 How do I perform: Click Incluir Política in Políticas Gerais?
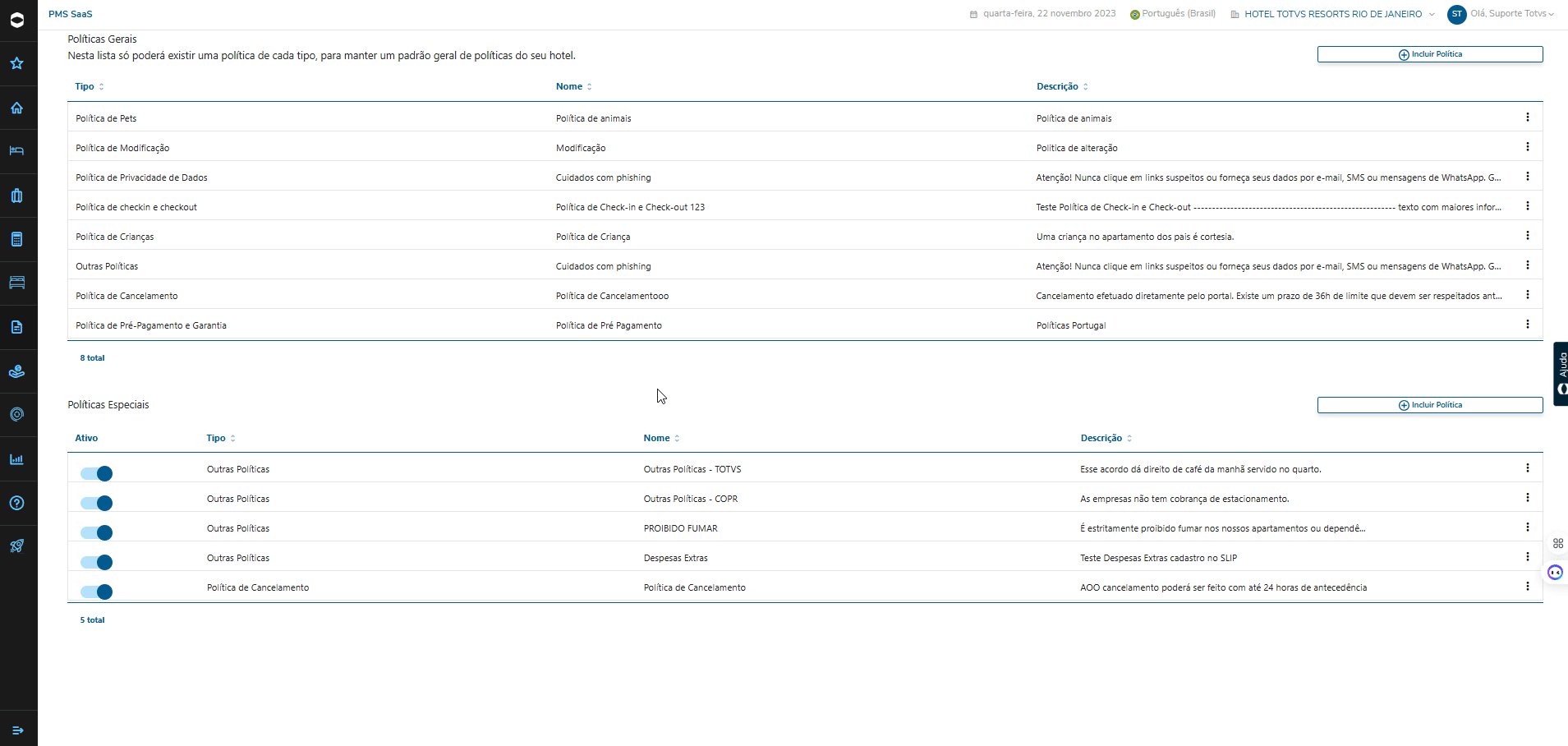click(x=1429, y=54)
